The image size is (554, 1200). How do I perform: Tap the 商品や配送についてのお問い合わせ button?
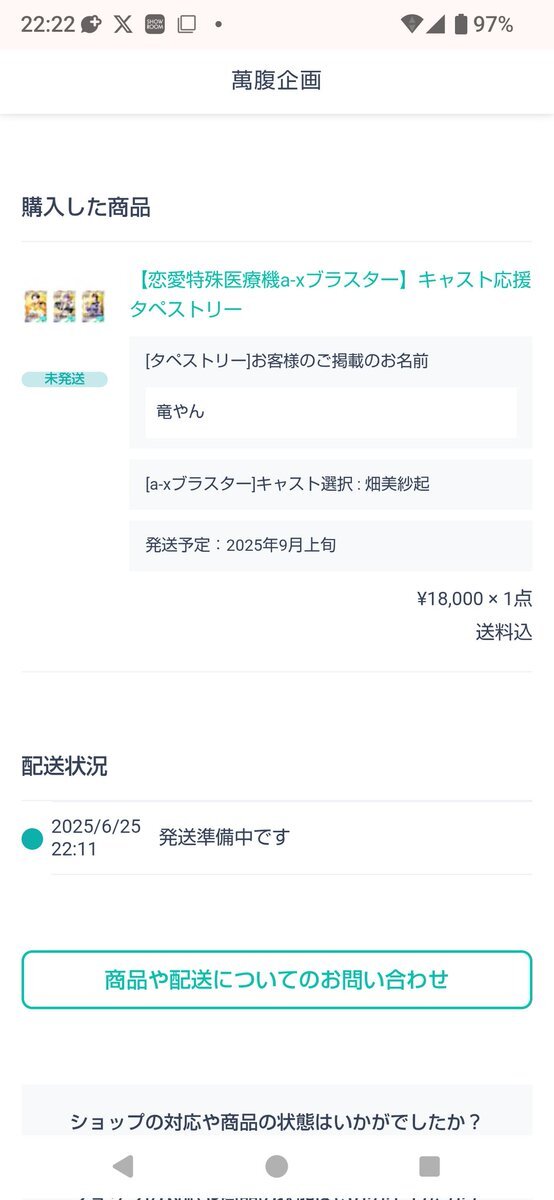coord(277,980)
